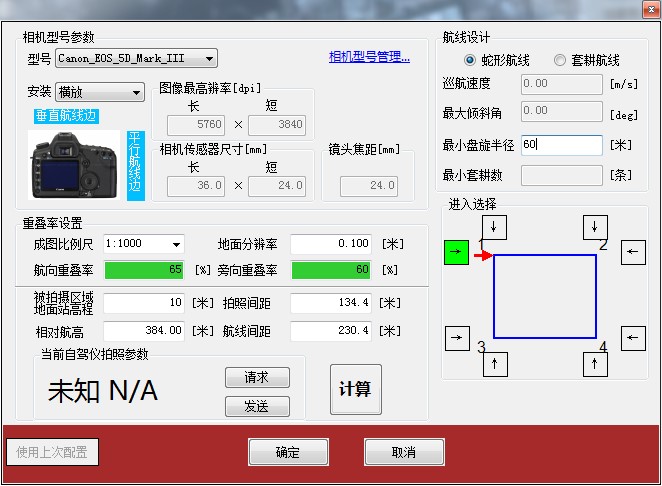Select up-arrow entry below corner 4

click(595, 364)
